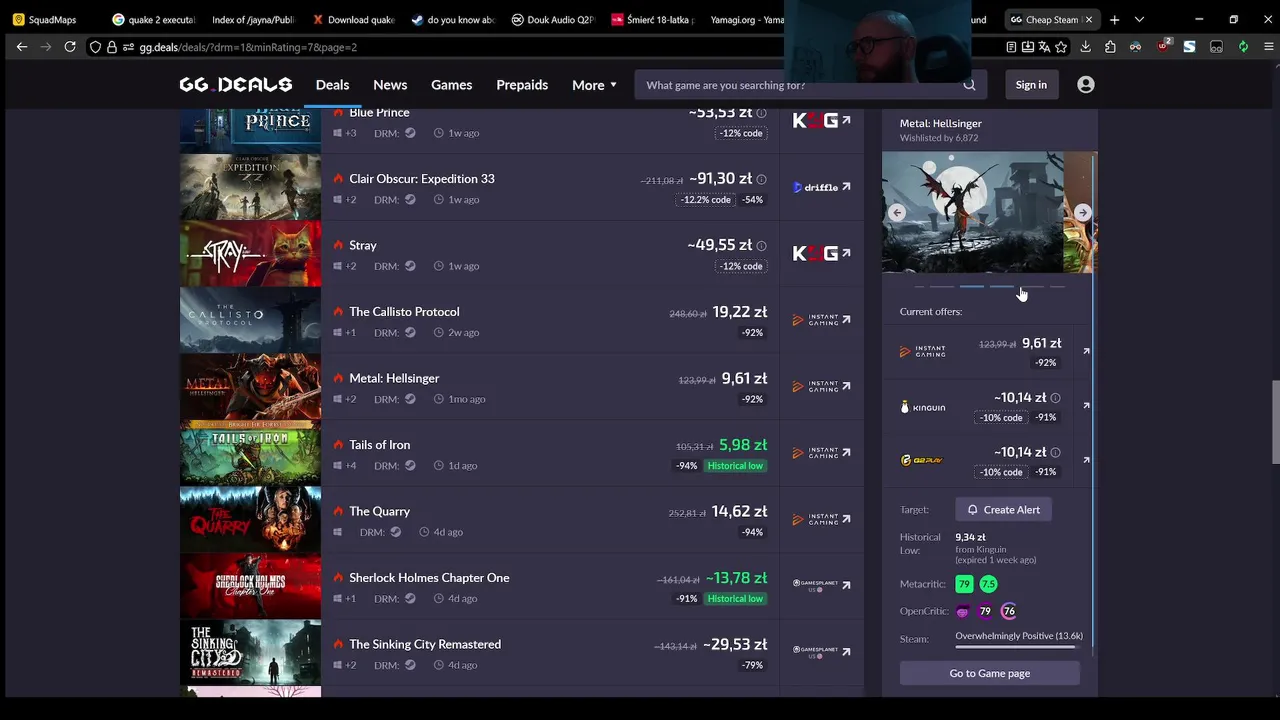Viewport: 1280px width, 720px height.
Task: Open the browser list-all-tabs chevron
Action: click(x=1139, y=19)
